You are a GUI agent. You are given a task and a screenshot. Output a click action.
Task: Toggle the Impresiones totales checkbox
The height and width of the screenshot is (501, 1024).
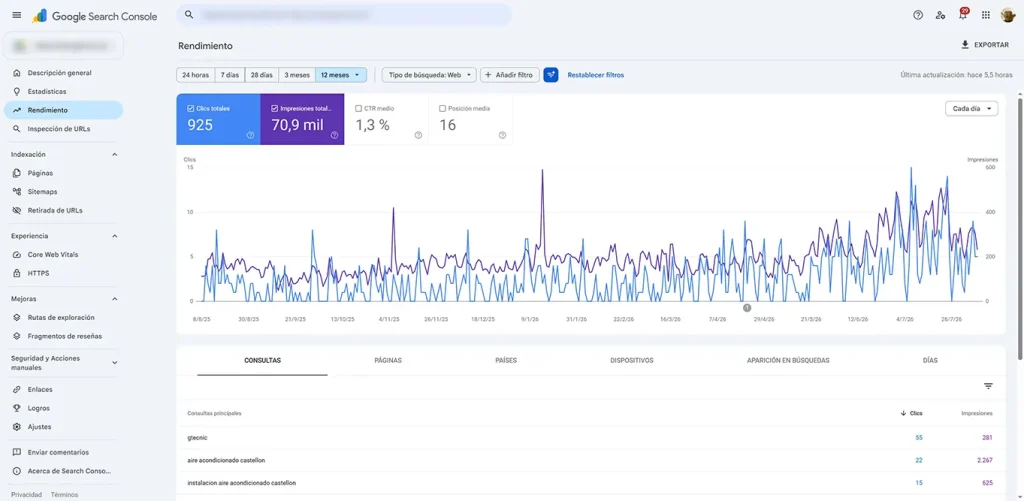point(274,108)
